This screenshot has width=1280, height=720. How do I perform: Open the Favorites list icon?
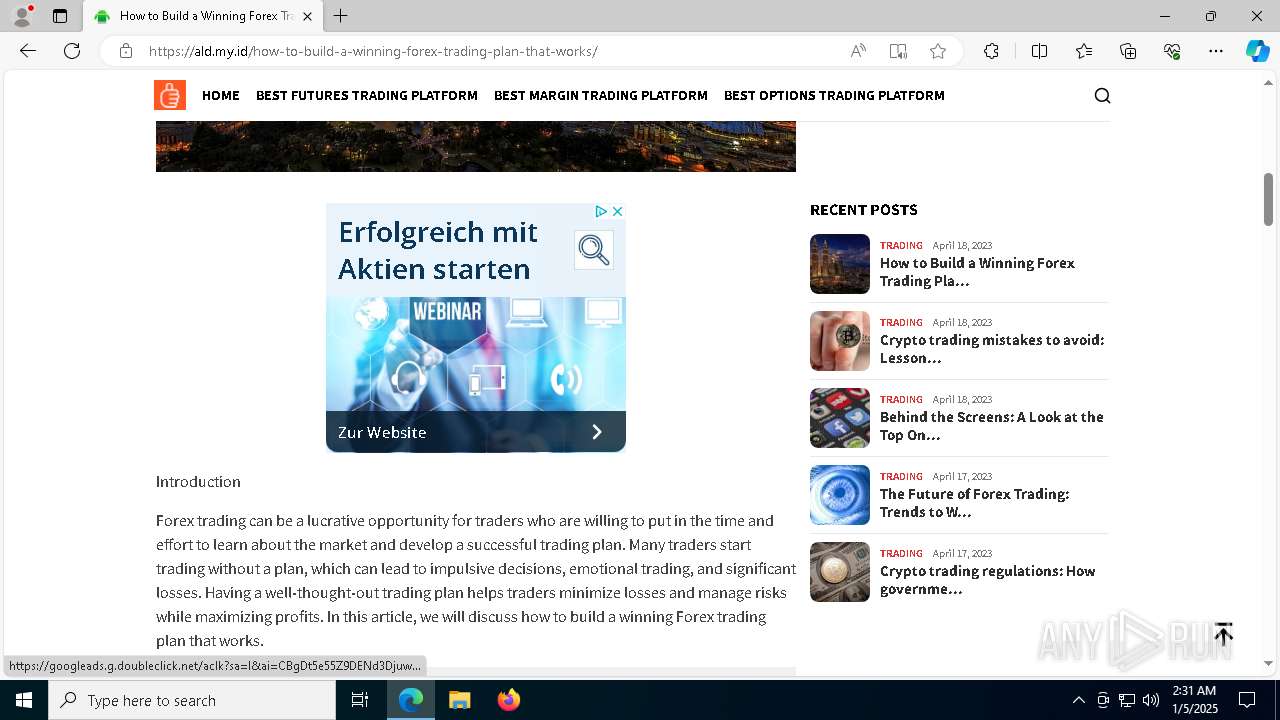(1084, 51)
